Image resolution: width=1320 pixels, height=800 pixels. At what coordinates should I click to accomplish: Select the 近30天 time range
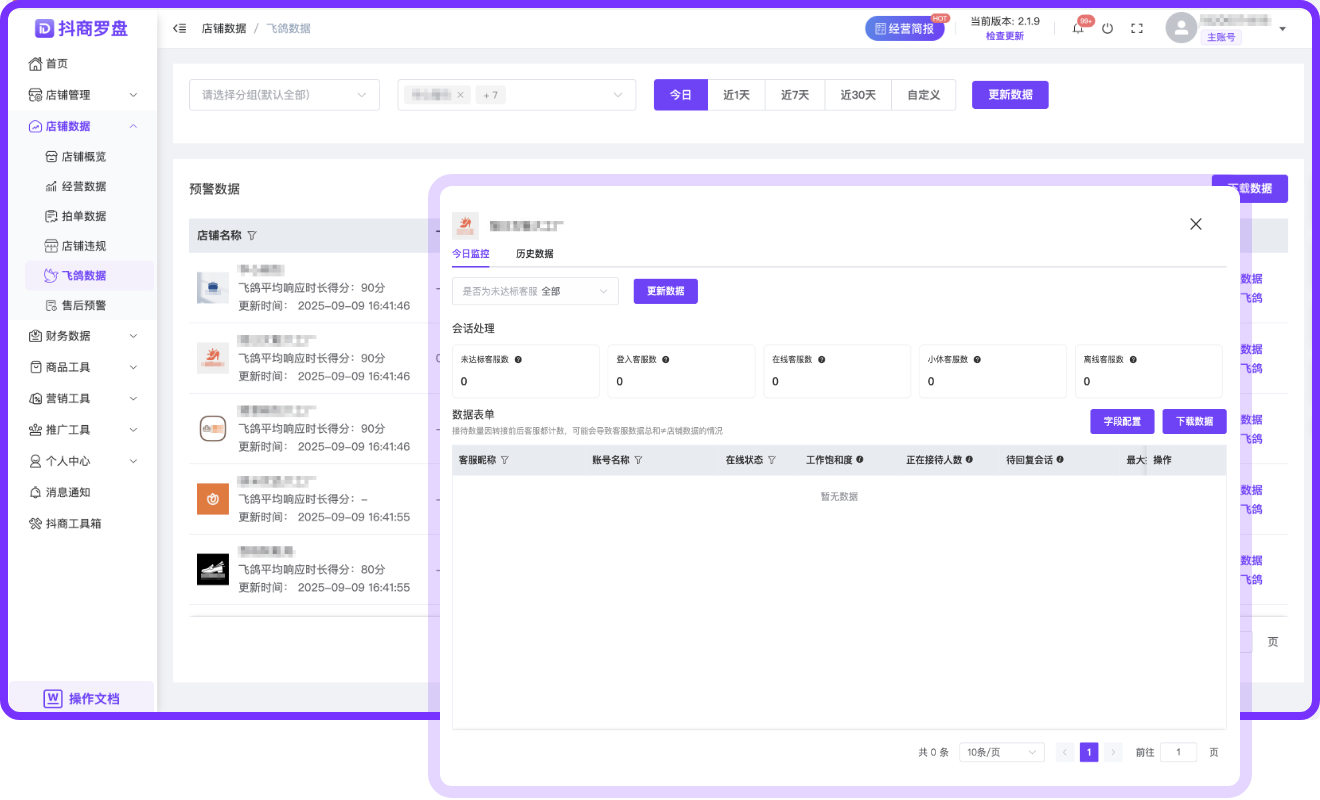pos(857,95)
